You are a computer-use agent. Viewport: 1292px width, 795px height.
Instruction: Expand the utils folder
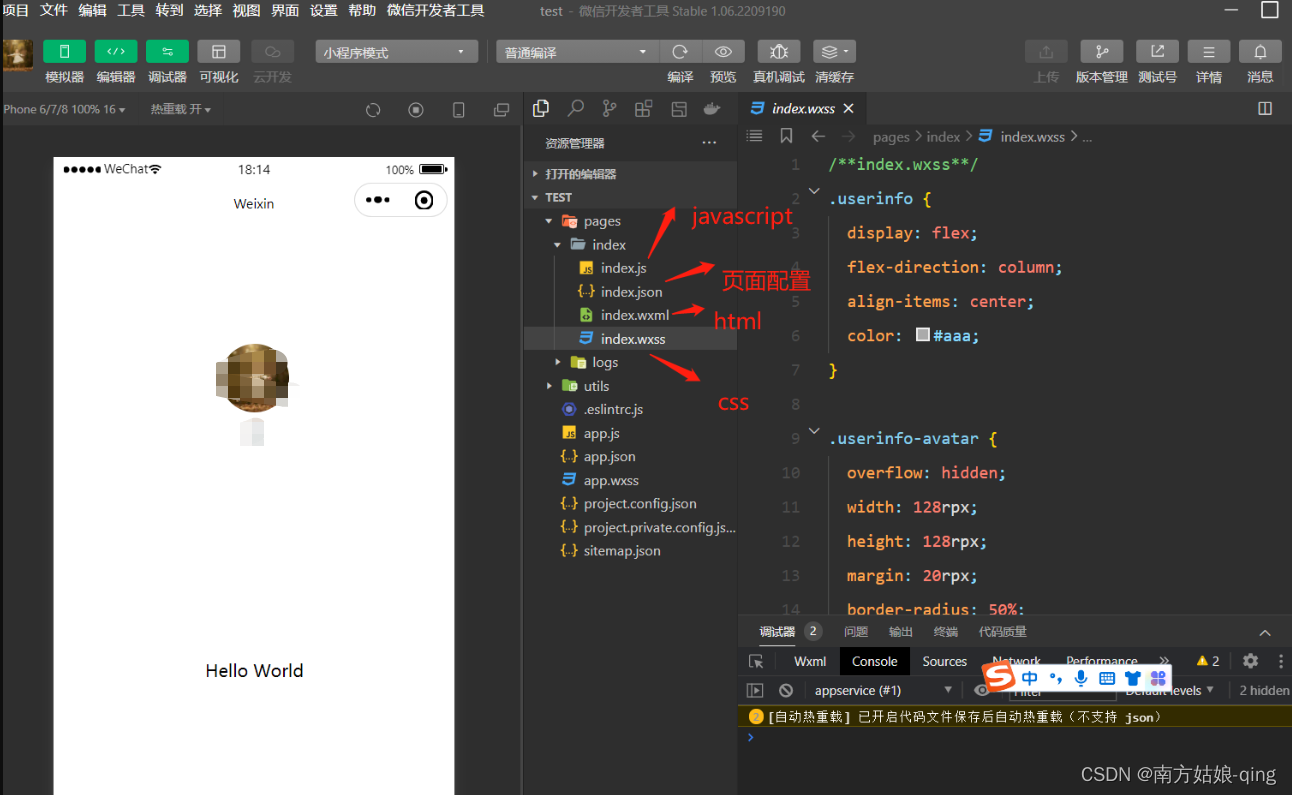[549, 386]
